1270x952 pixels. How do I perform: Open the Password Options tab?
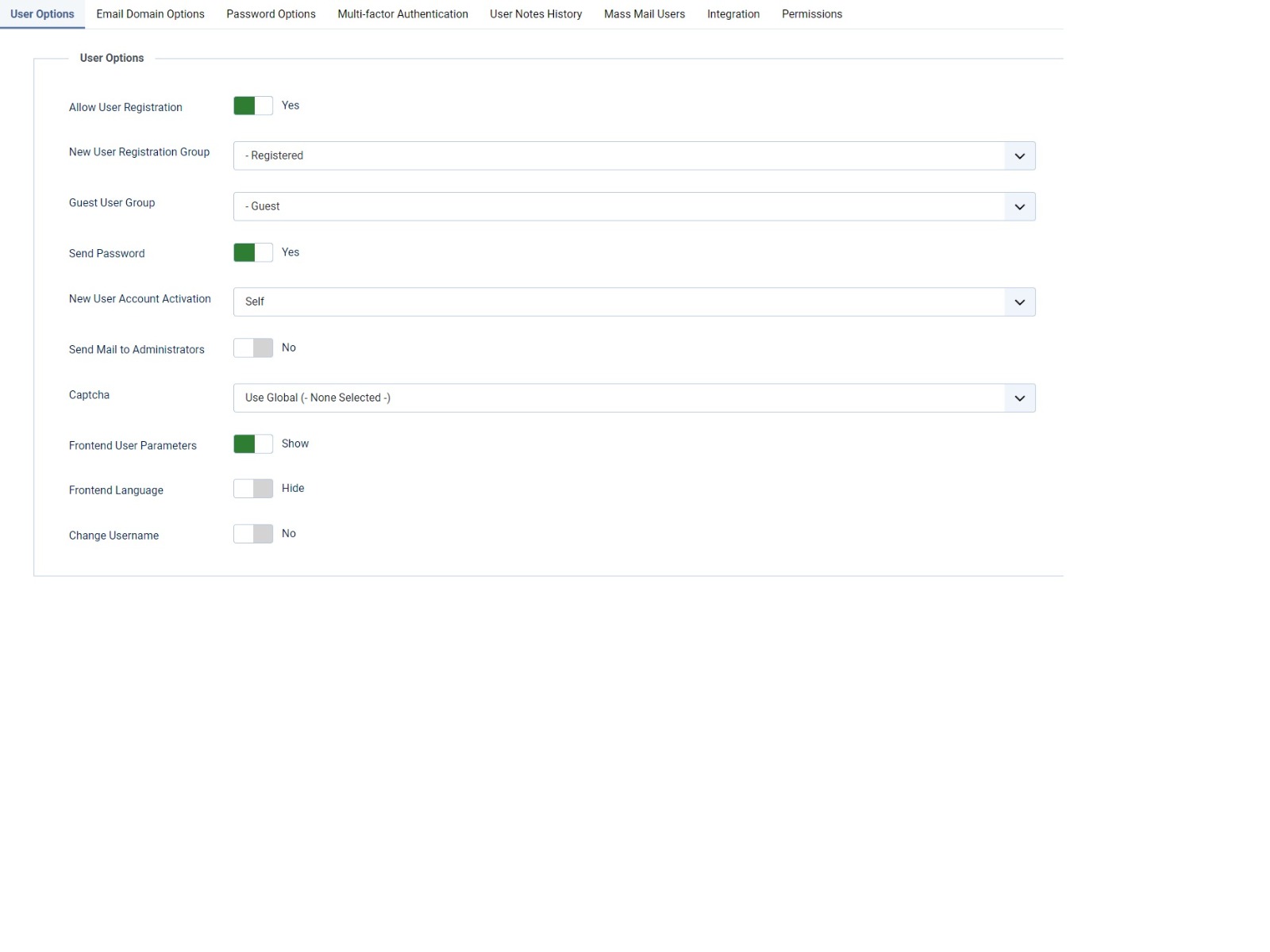coord(271,14)
